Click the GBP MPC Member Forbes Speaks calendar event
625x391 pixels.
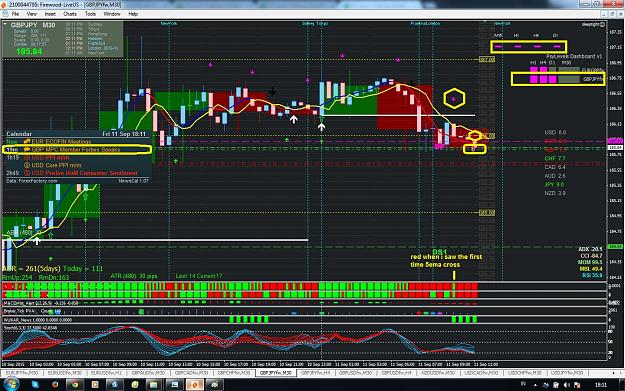tap(76, 149)
